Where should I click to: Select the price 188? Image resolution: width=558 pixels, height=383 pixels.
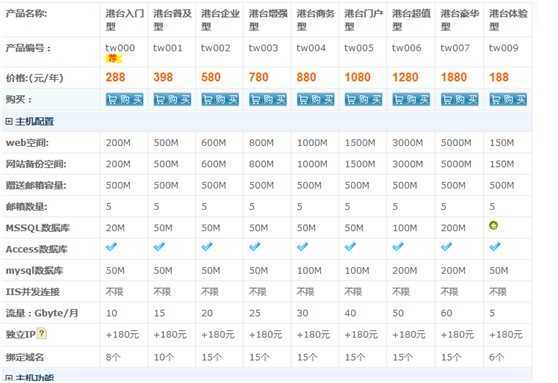[x=499, y=77]
